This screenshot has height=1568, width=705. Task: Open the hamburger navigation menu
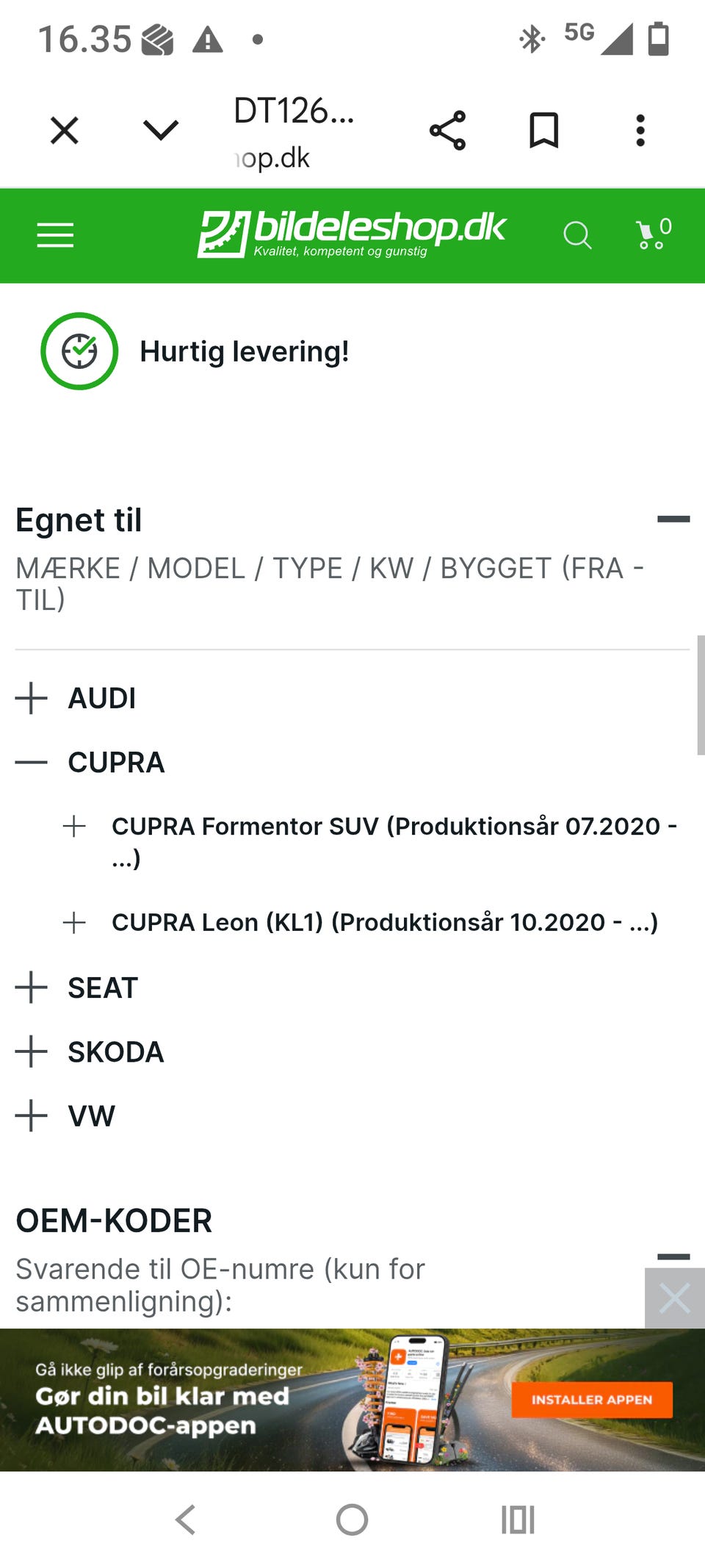point(55,235)
